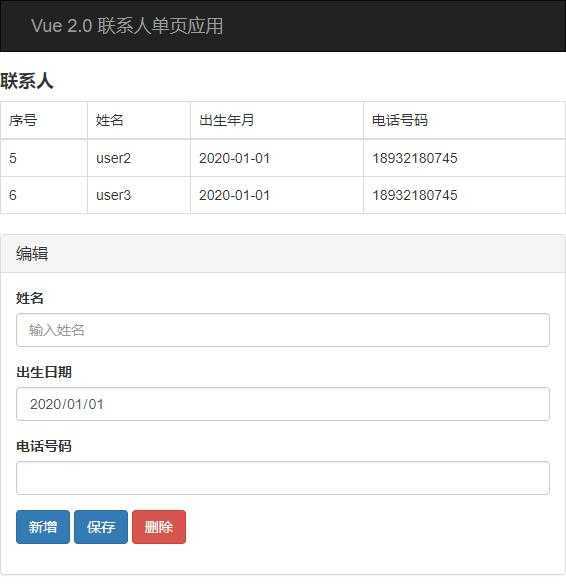Click the 联系人 heading
Image resolution: width=566 pixels, height=584 pixels.
tap(27, 81)
